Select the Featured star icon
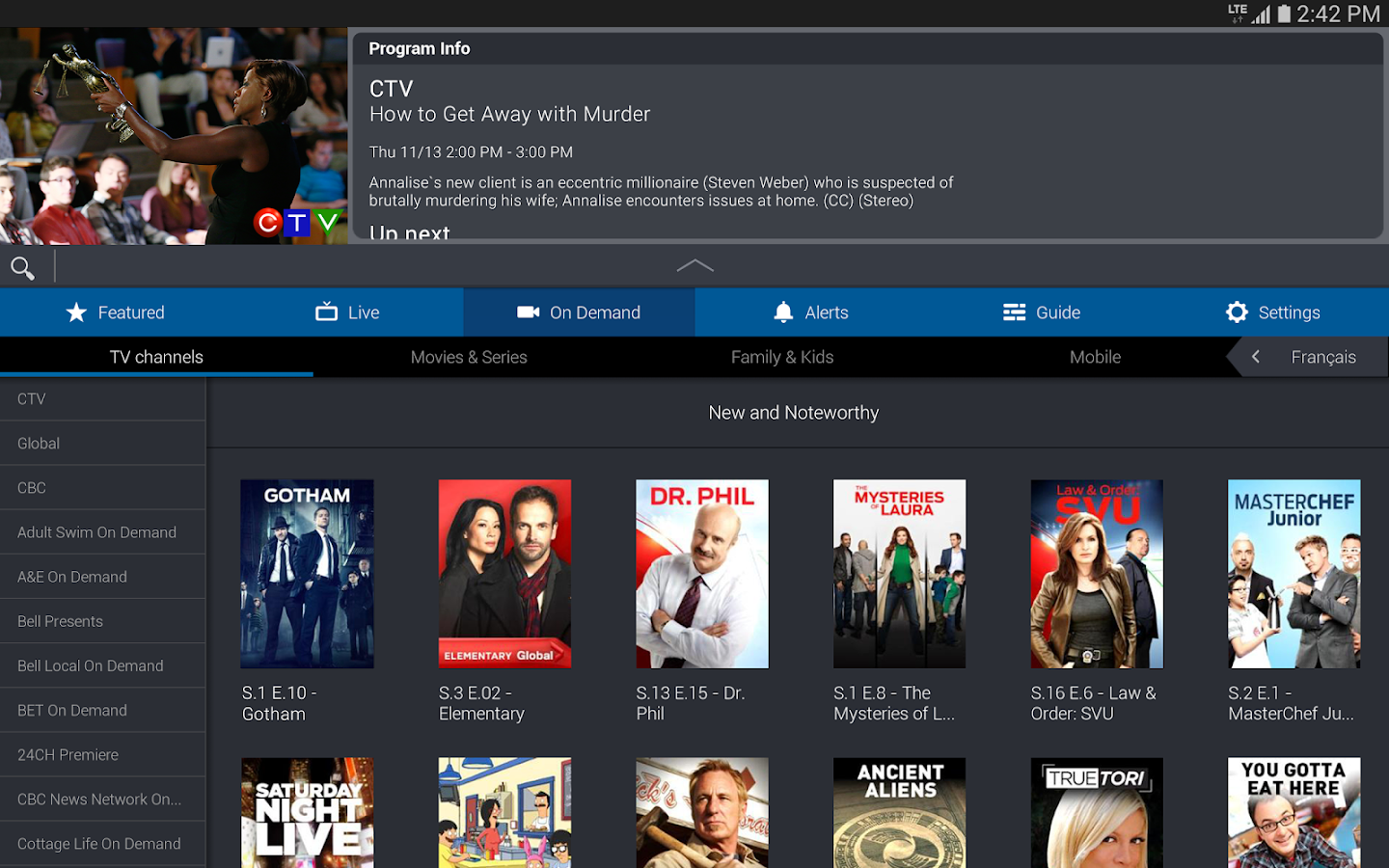This screenshot has height=868, width=1389. [76, 312]
